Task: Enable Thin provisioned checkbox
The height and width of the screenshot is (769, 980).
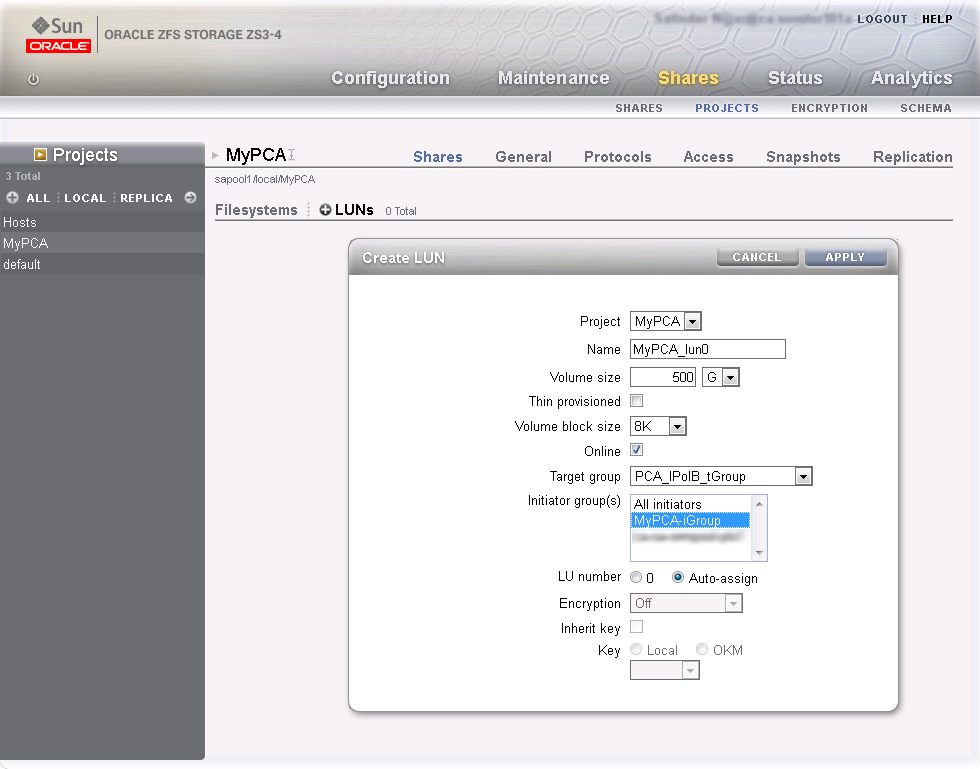Action: pos(637,400)
